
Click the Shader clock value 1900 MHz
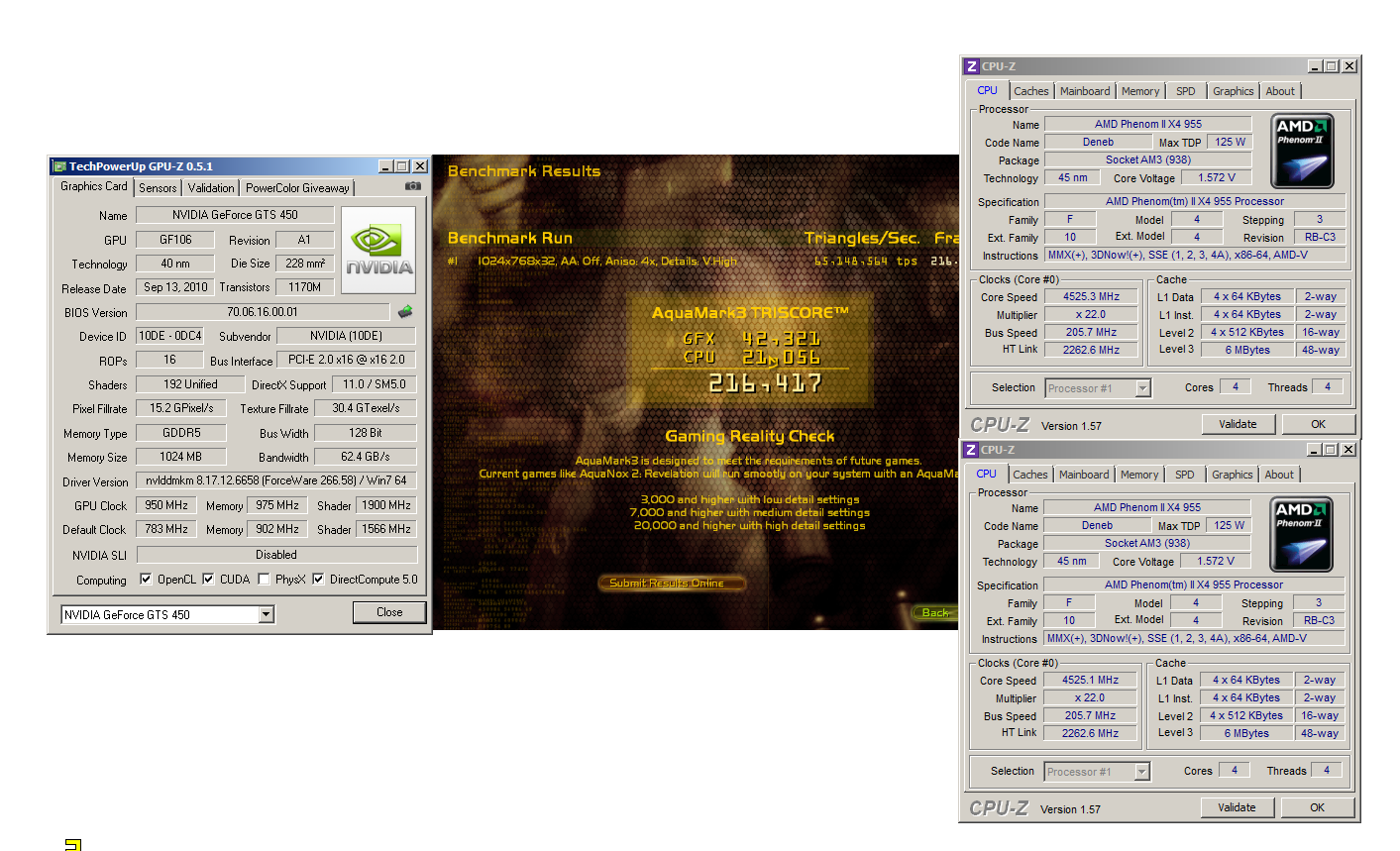click(x=386, y=505)
